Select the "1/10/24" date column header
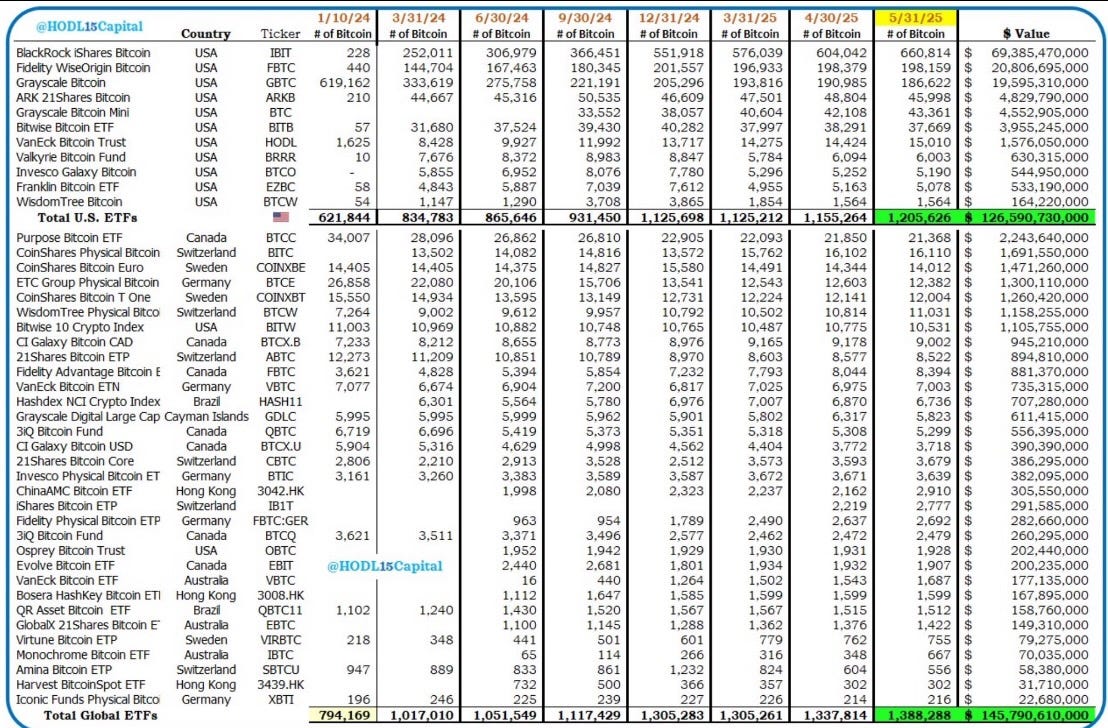1108x728 pixels. [343, 18]
